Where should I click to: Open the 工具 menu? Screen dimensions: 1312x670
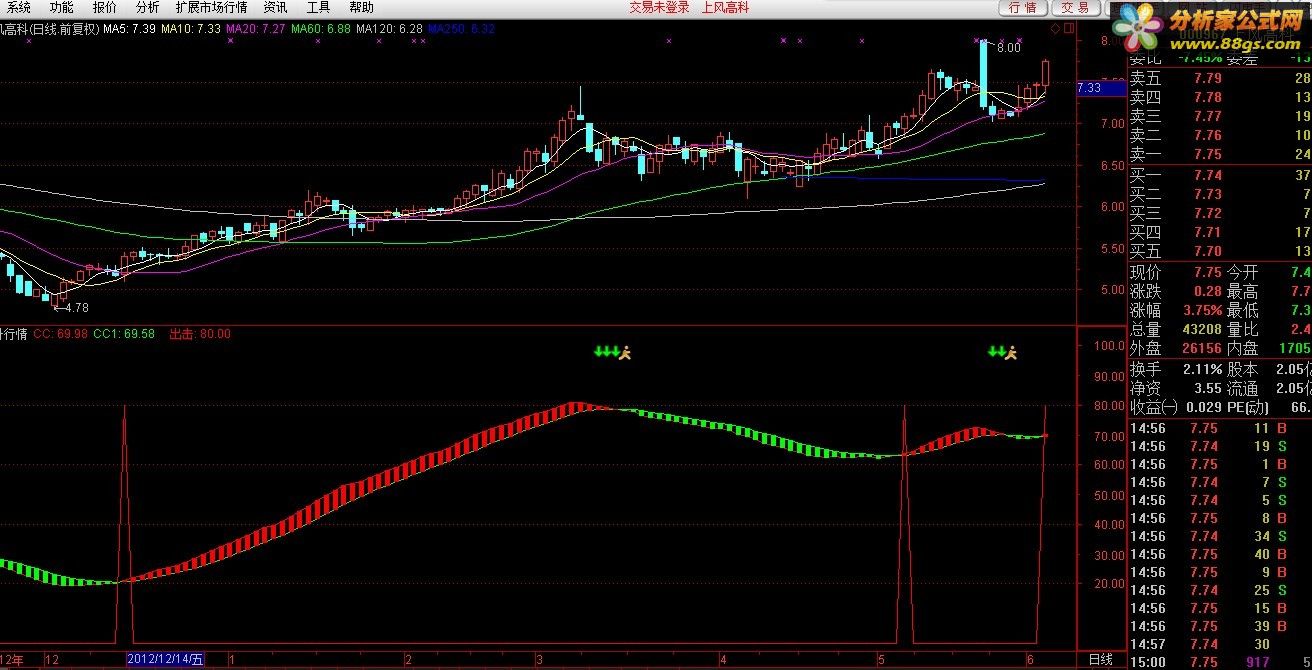point(318,7)
